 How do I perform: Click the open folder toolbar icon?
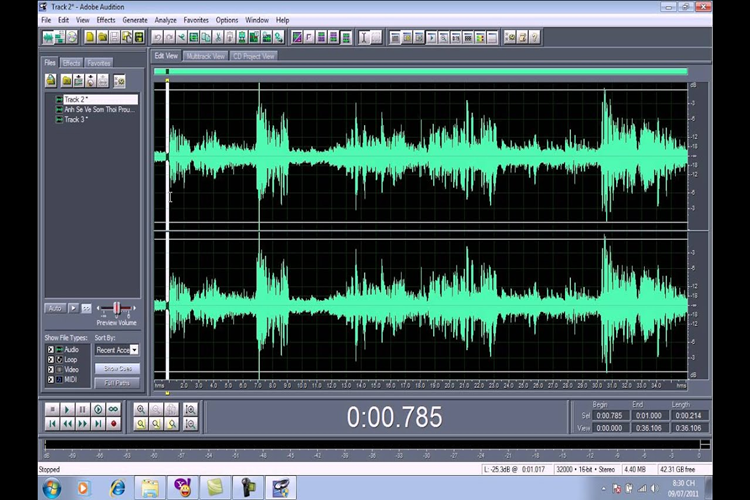tap(102, 37)
